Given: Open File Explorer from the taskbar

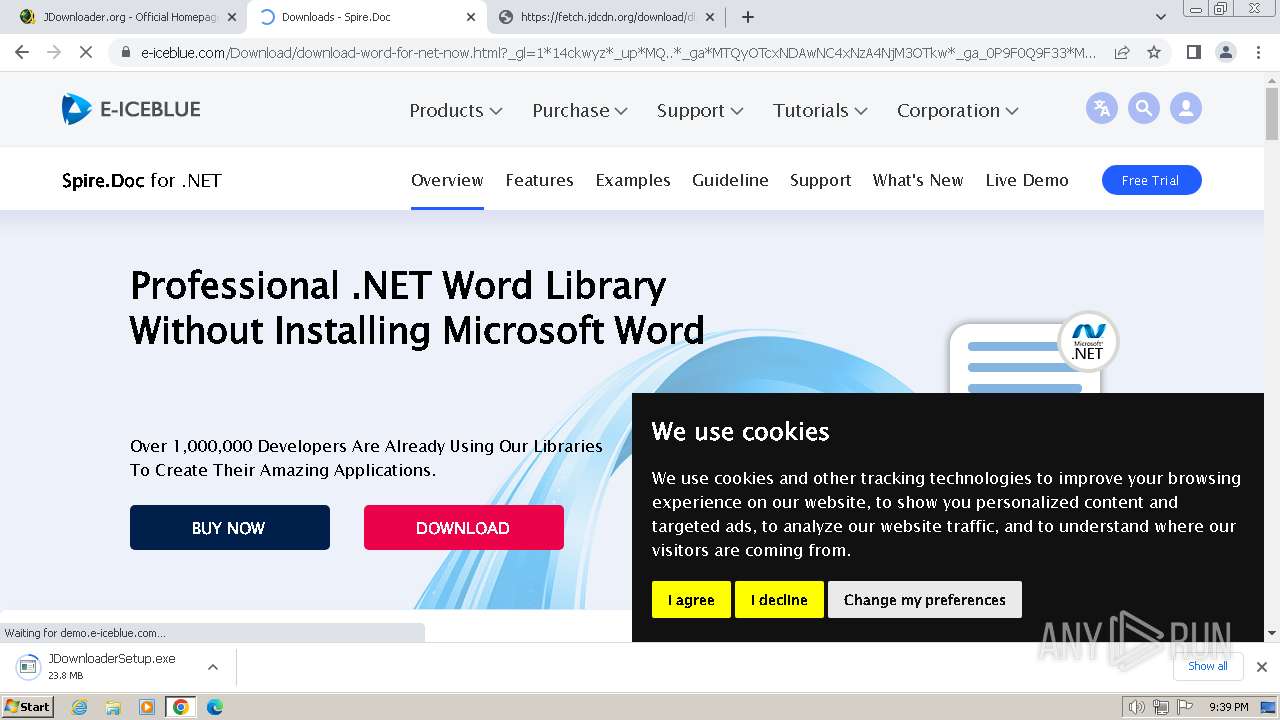Looking at the screenshot, I should pos(113,707).
